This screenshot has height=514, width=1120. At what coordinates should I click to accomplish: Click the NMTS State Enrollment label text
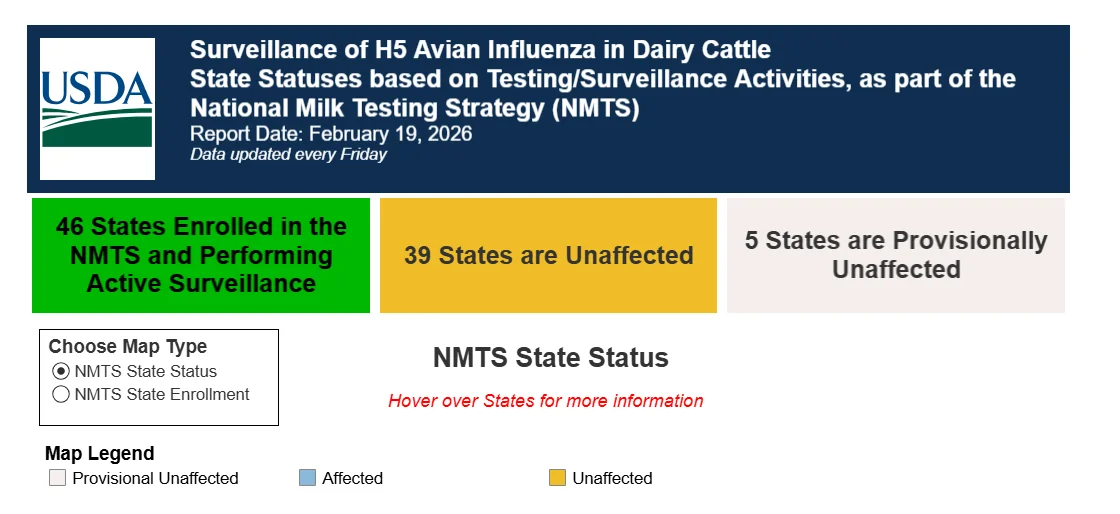162,394
